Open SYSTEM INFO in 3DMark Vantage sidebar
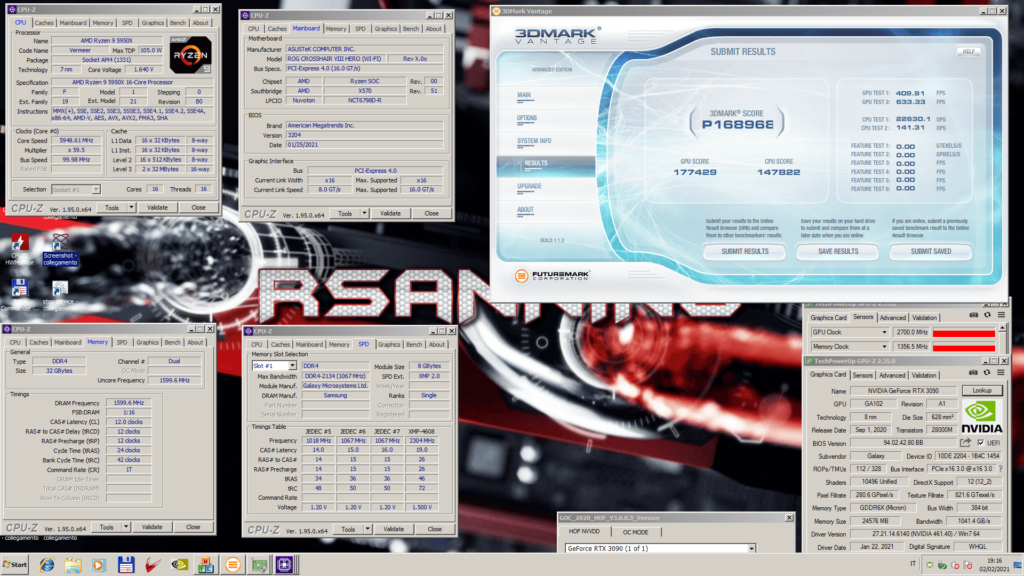The width and height of the screenshot is (1024, 576). [534, 141]
